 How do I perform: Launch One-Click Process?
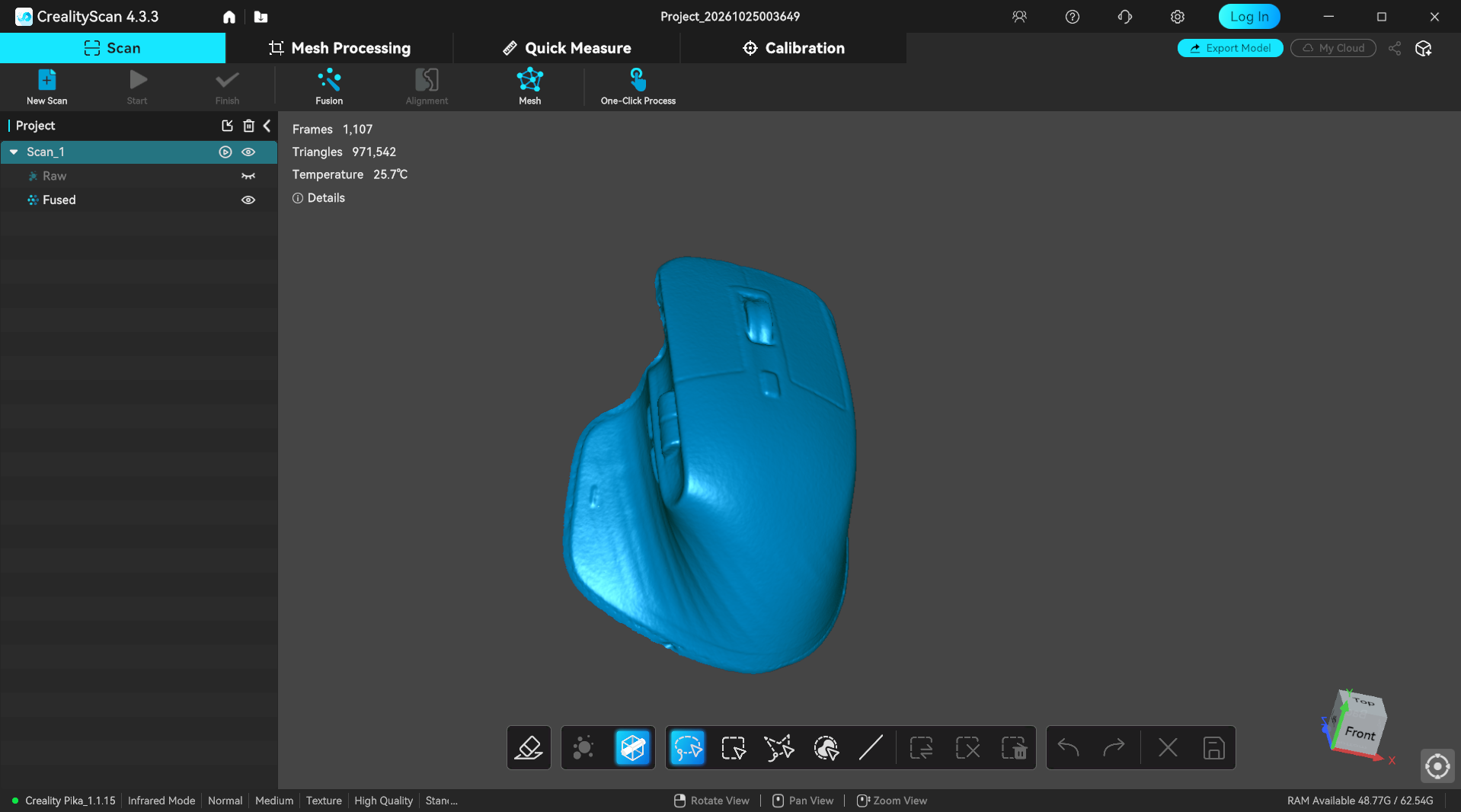point(638,86)
